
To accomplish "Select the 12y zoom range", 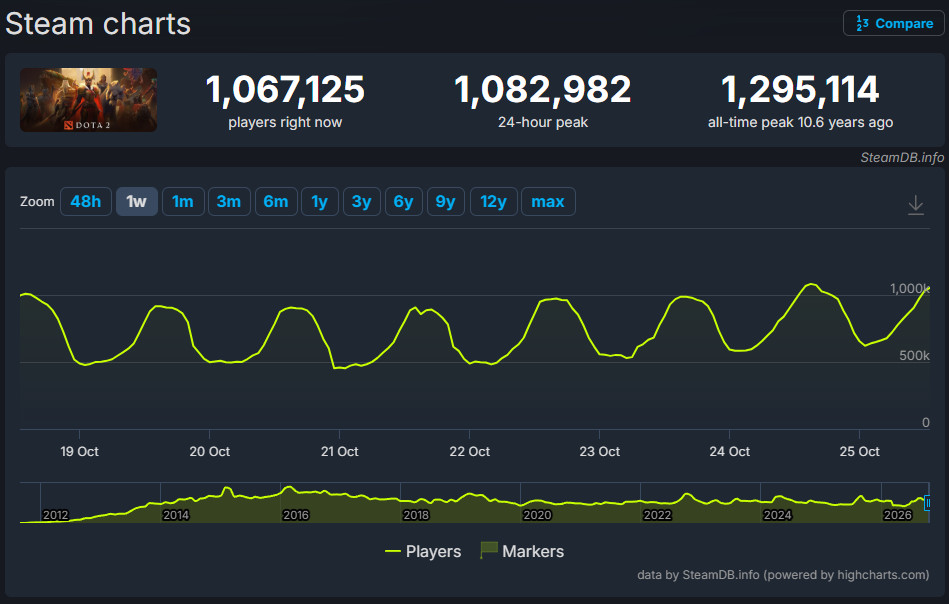I will (493, 202).
